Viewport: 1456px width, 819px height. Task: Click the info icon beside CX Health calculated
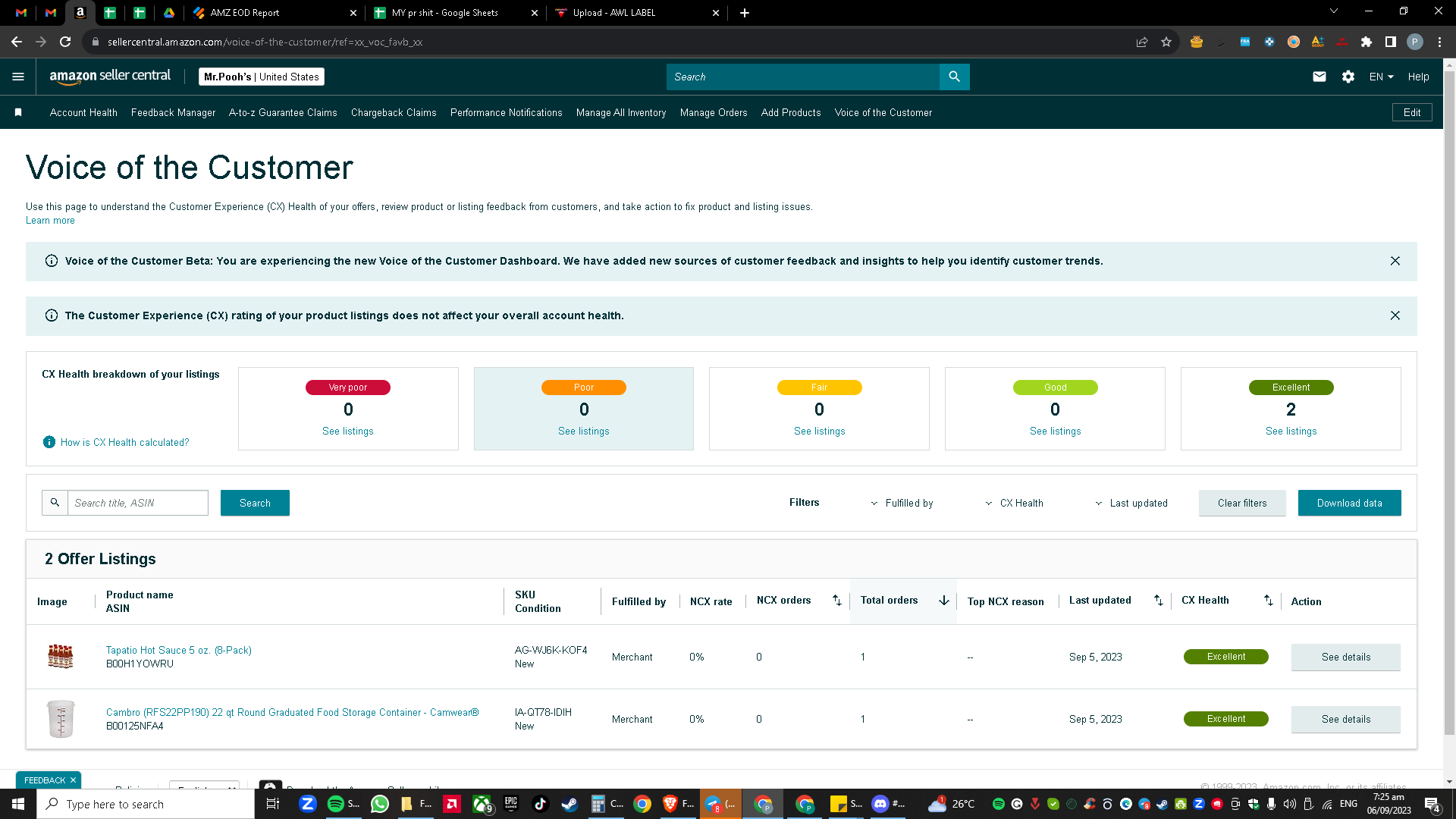pos(49,442)
